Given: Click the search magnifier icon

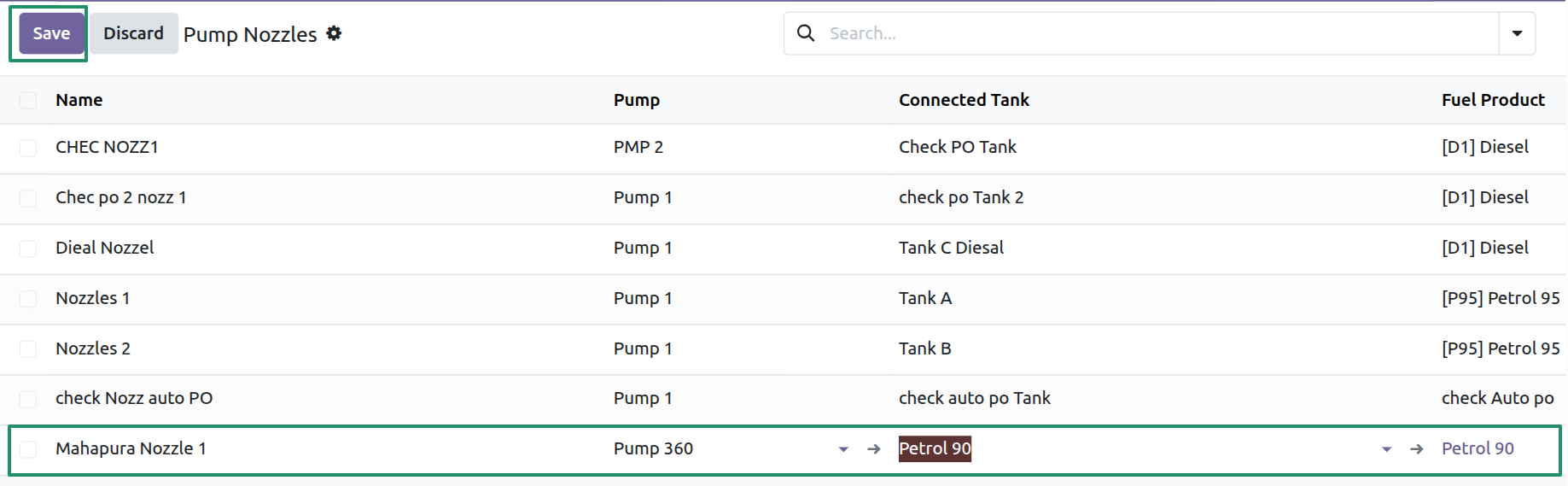Looking at the screenshot, I should coord(806,33).
